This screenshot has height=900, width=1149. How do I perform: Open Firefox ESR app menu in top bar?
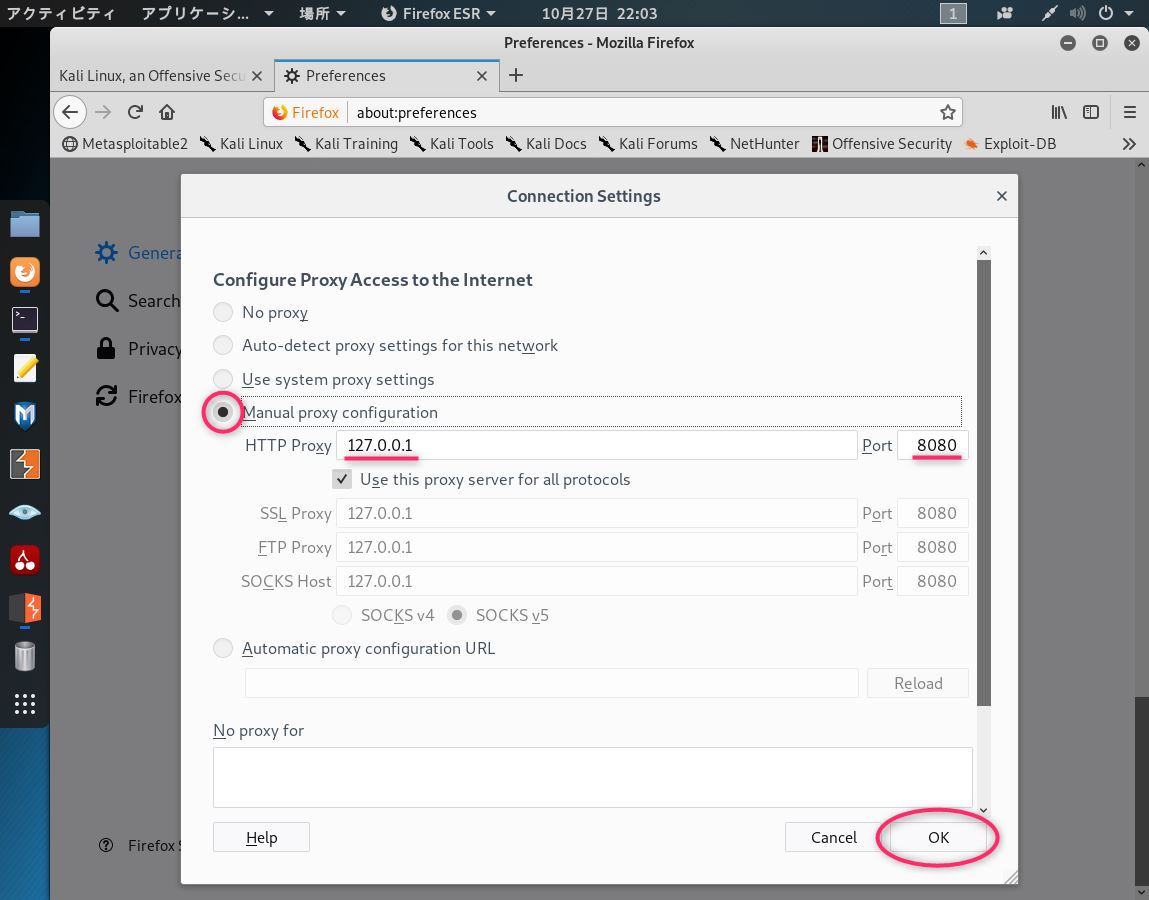[438, 13]
